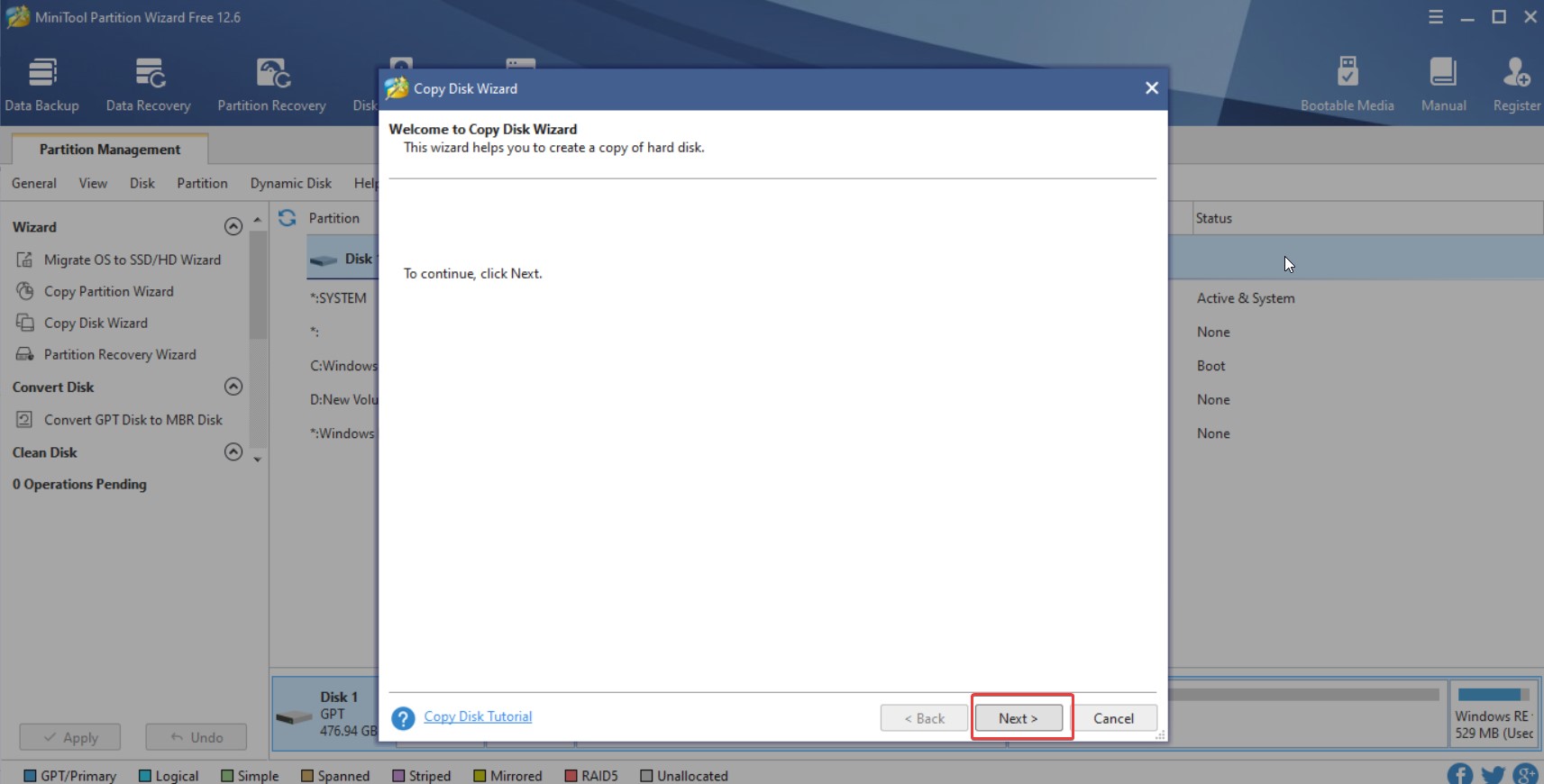Screen dimensions: 1544x784
Task: Click the 'Boot' status cell
Action: pos(1211,366)
